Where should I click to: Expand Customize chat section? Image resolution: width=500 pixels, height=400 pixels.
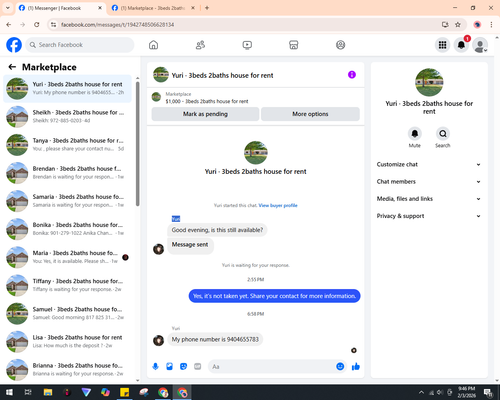point(429,164)
